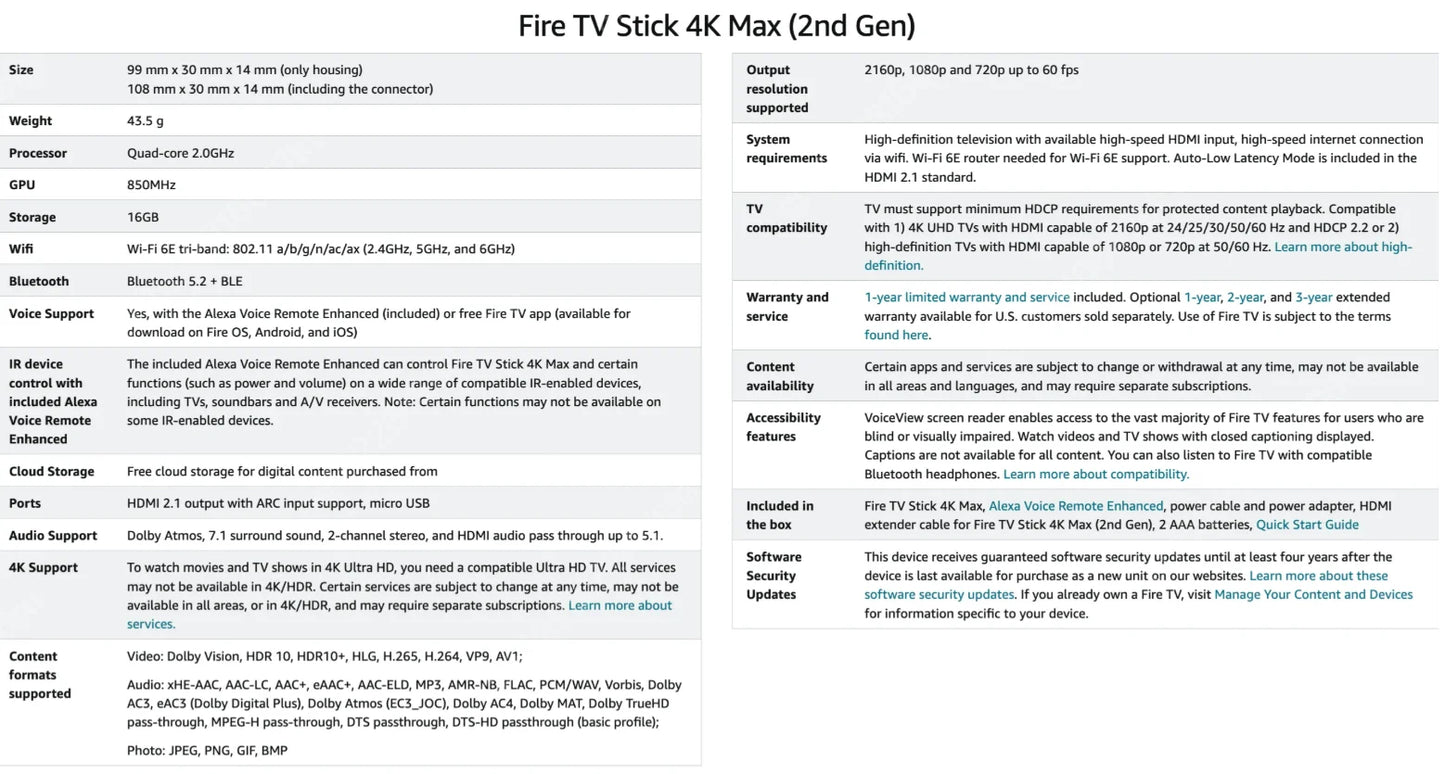Open 1-year limited warranty and service link
This screenshot has width=1445, height=774.
pyautogui.click(x=966, y=297)
